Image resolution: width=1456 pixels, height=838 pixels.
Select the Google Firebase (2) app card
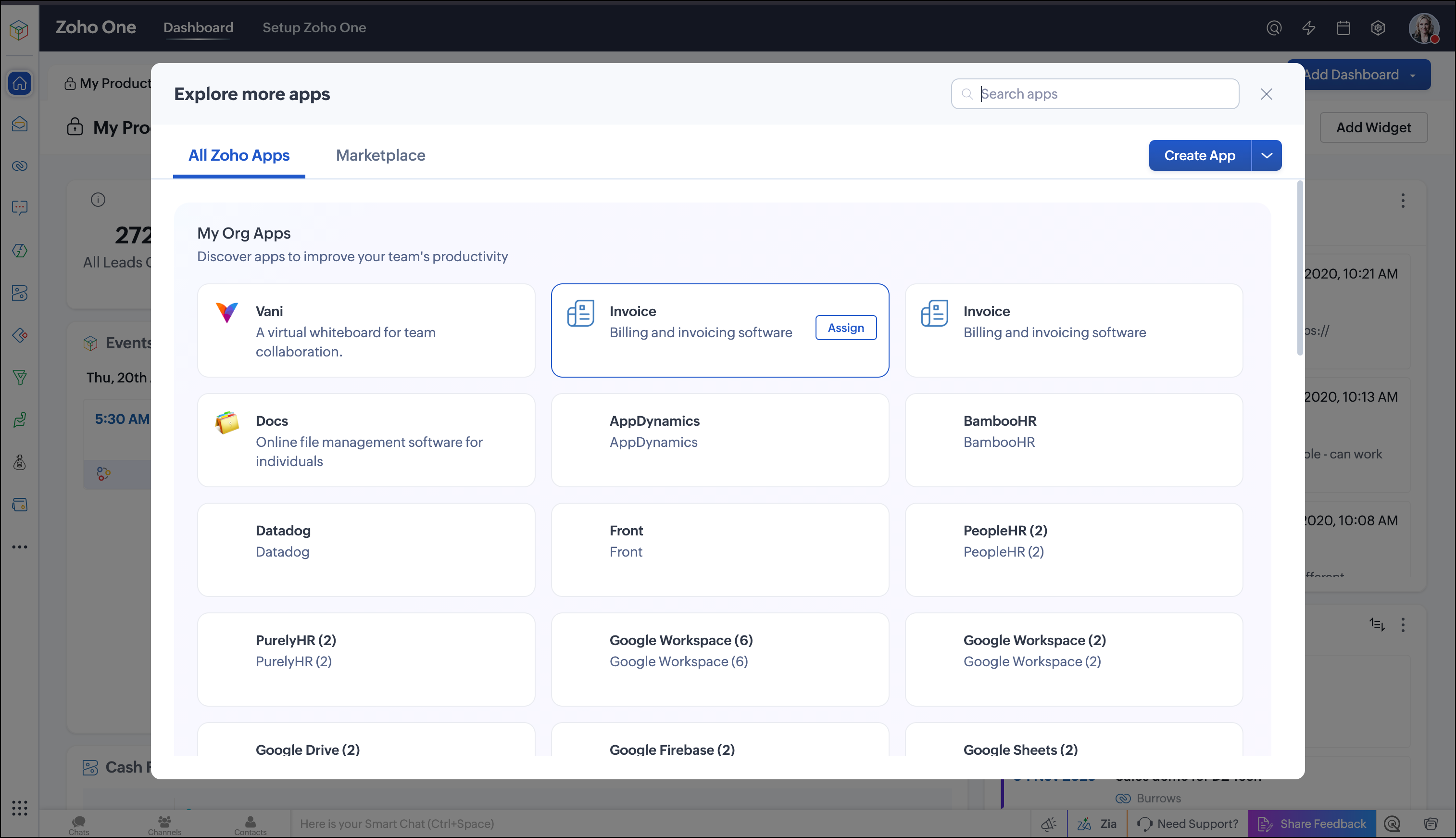click(720, 739)
